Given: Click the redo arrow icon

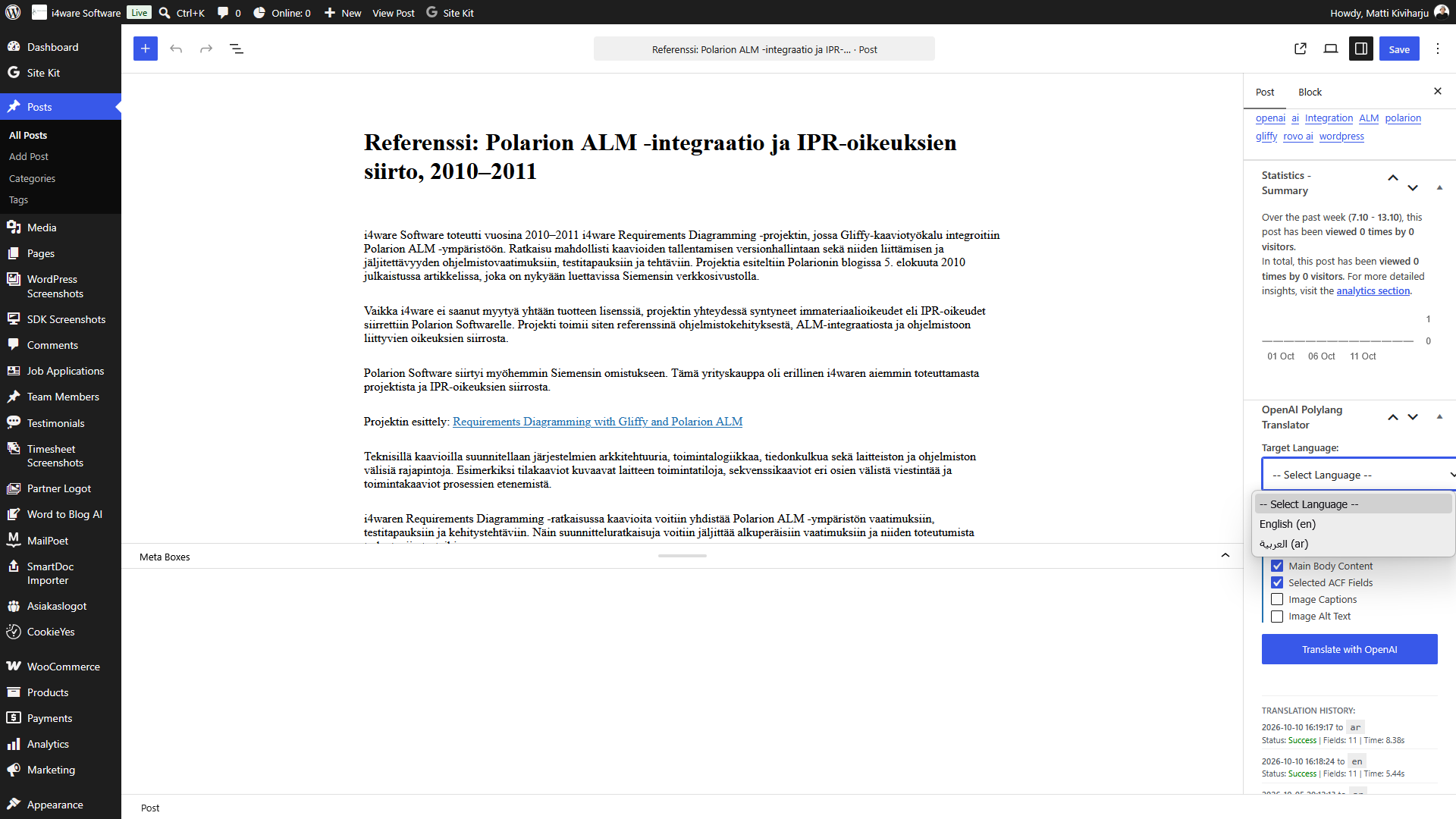Looking at the screenshot, I should (206, 49).
